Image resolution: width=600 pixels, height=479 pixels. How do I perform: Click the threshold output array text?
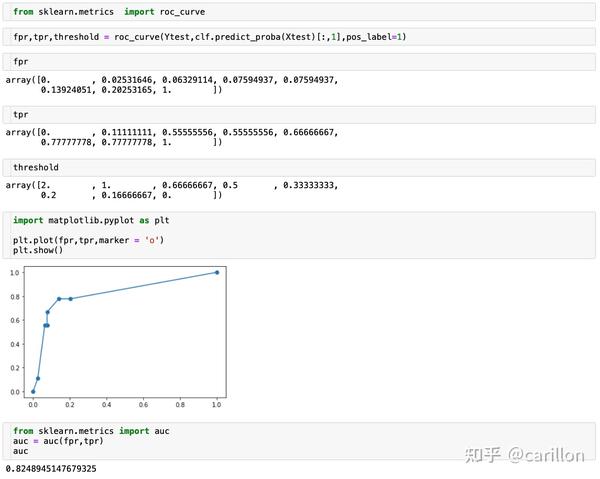170,190
